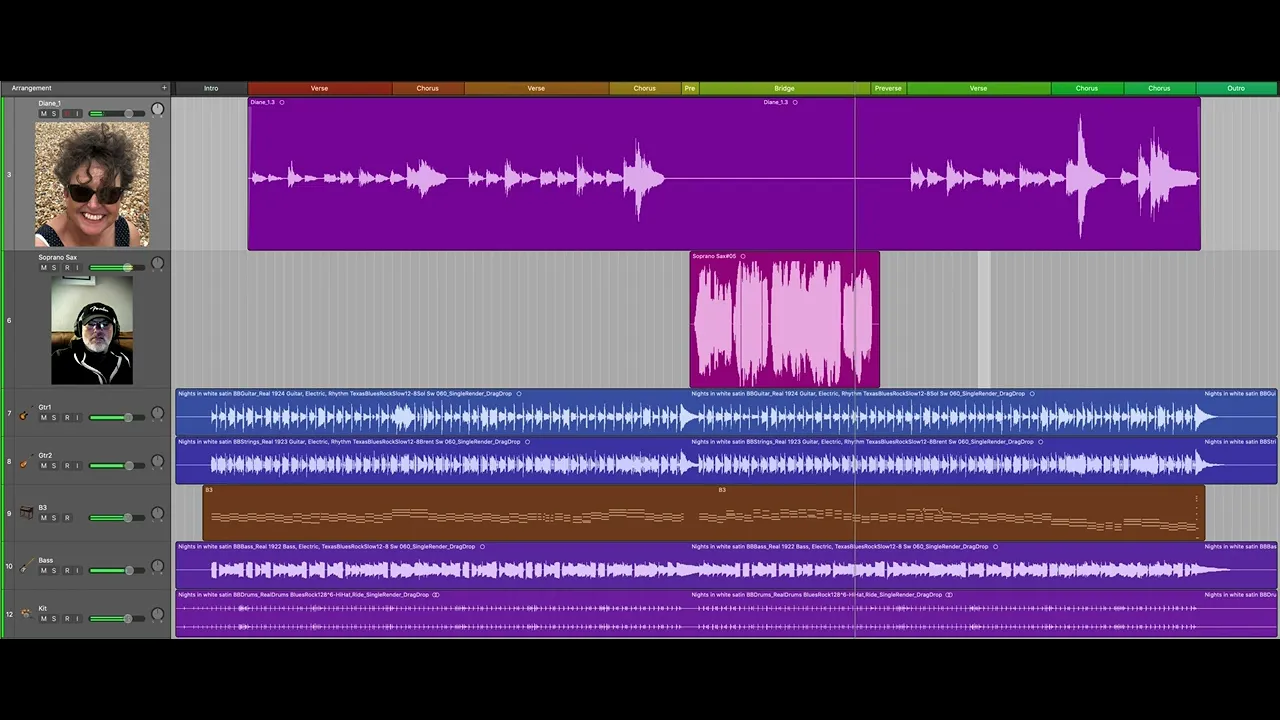Record-enable the Soprano Sax track

click(x=67, y=268)
